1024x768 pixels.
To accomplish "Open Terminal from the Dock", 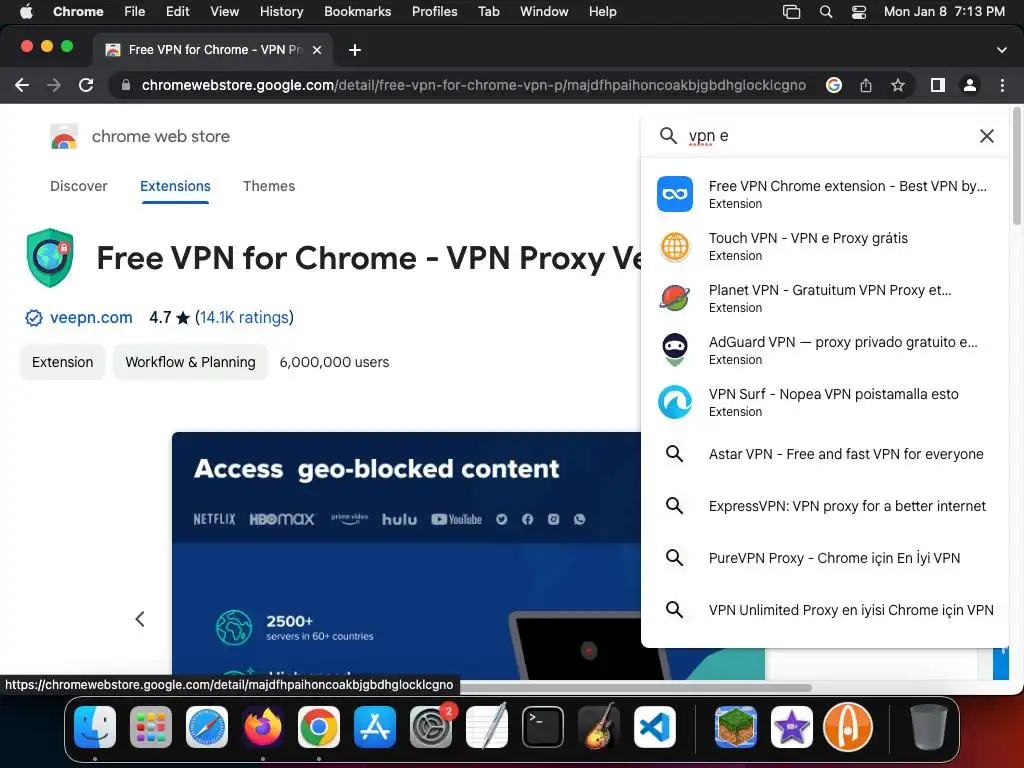I will pos(543,727).
